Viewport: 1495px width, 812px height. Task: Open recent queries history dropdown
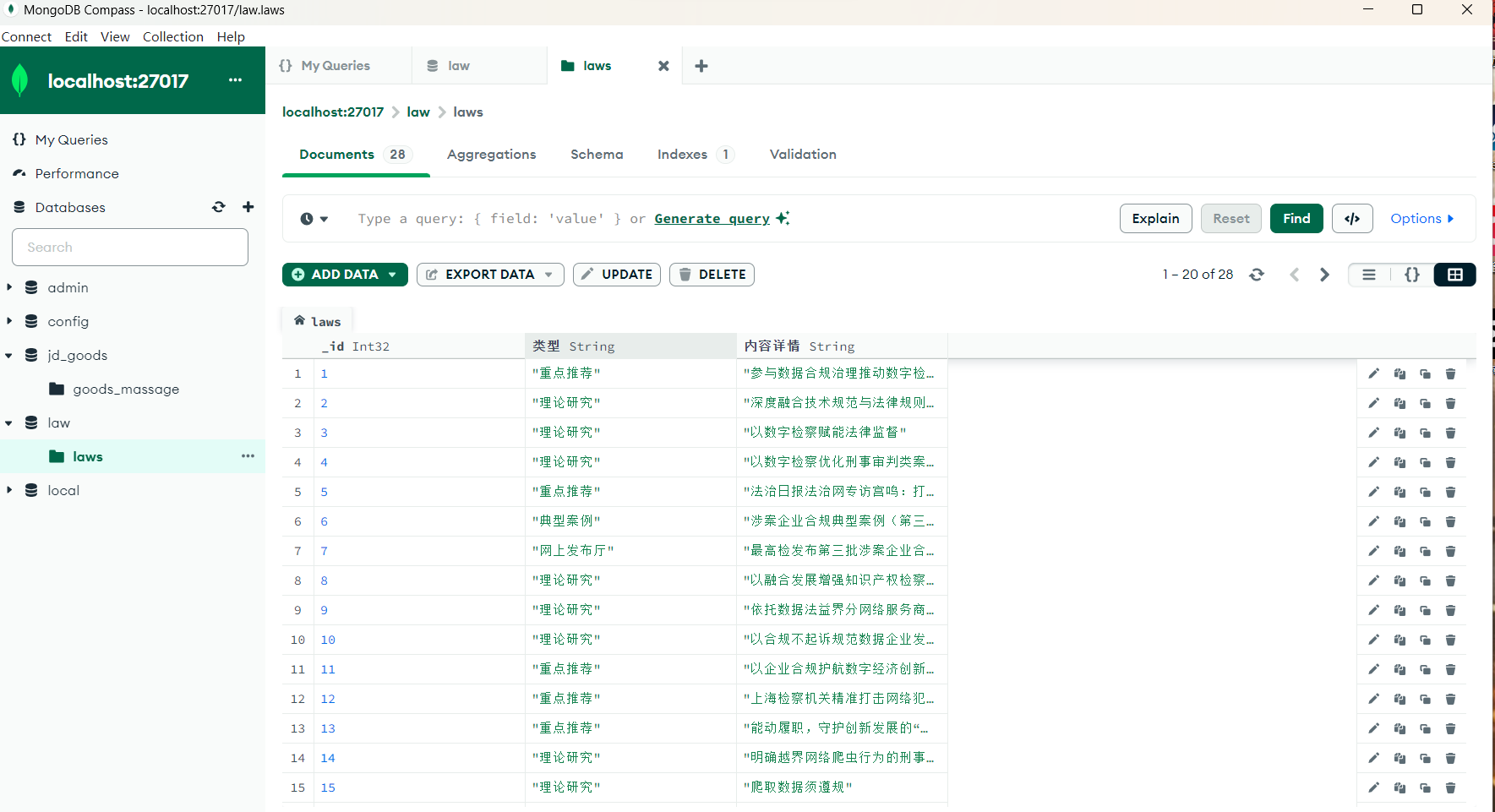pyautogui.click(x=314, y=219)
